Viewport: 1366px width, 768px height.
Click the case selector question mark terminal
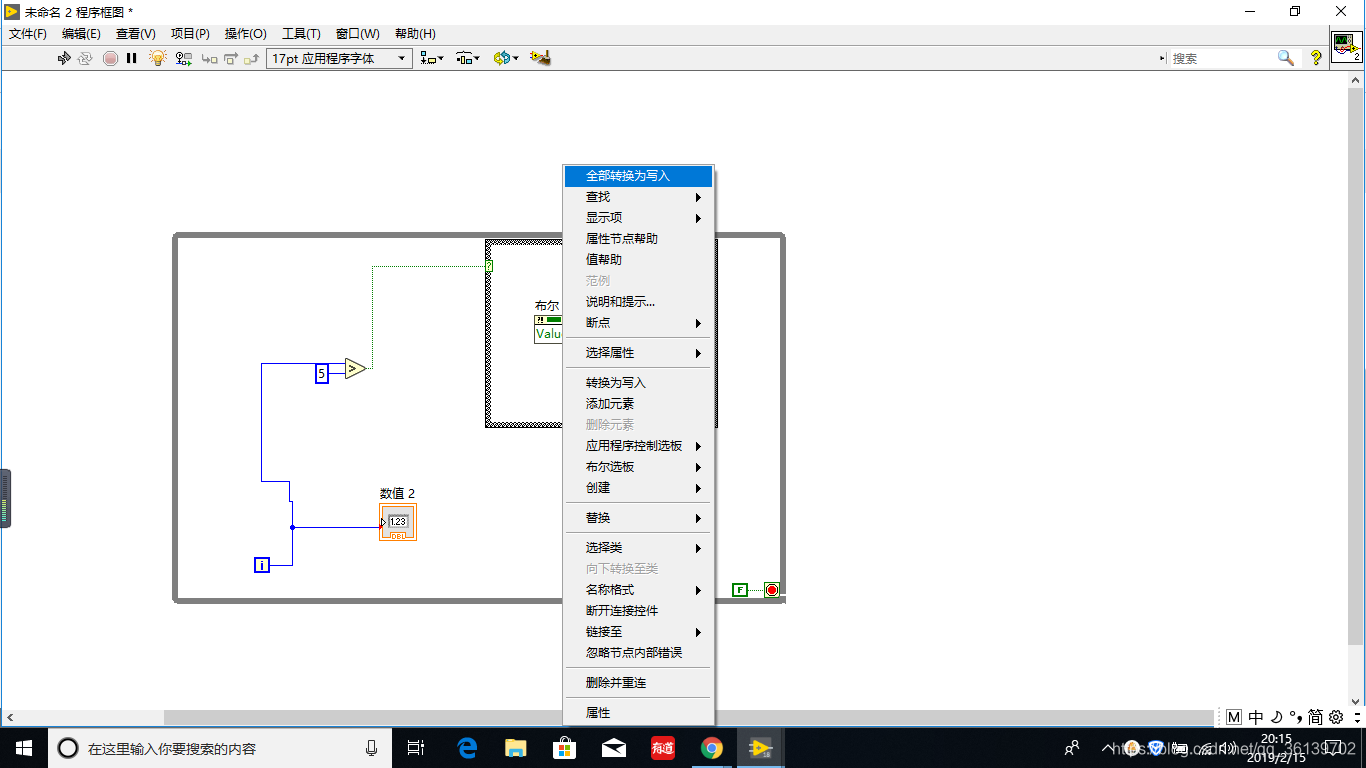(489, 266)
